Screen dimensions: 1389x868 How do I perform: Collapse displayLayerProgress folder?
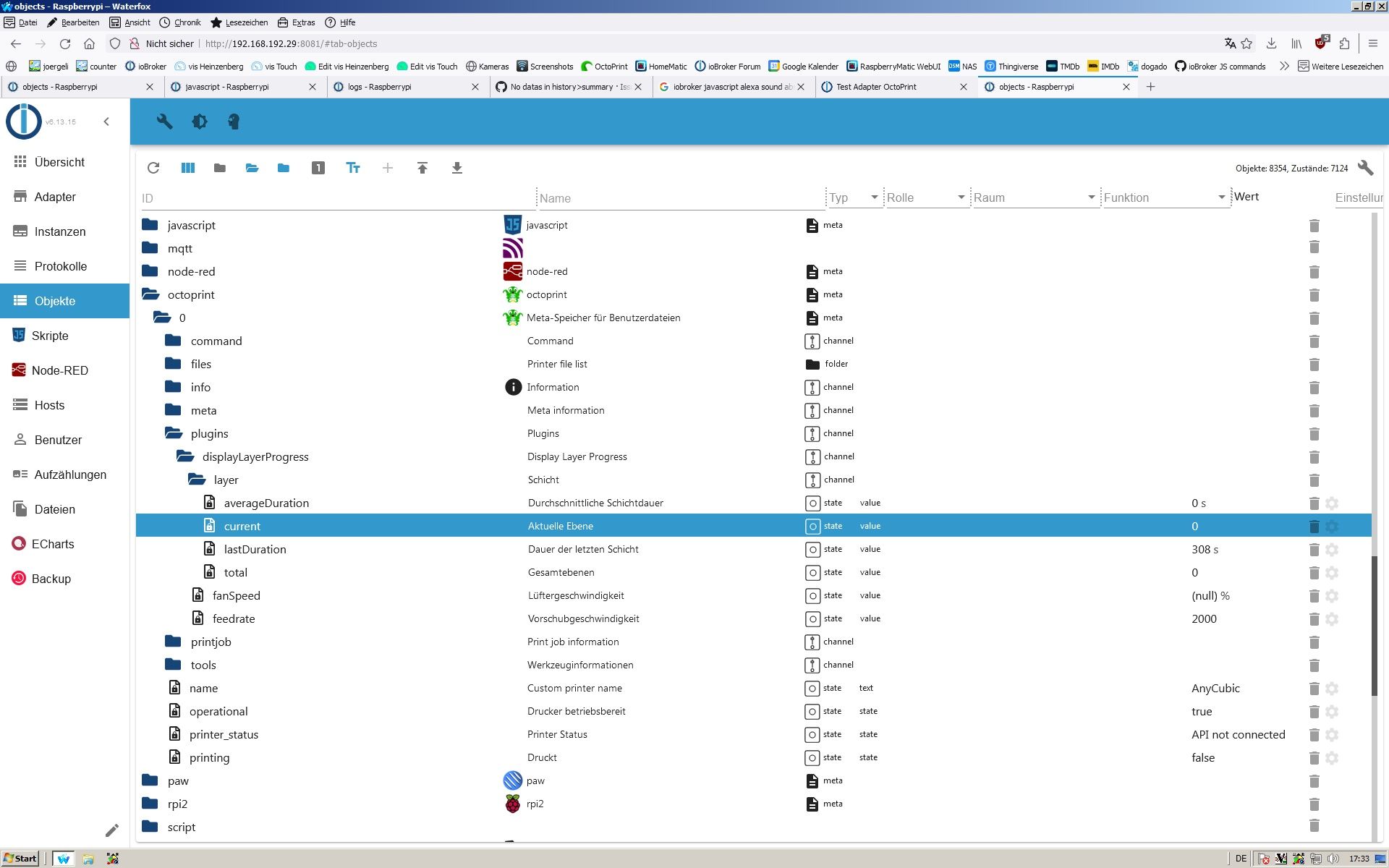(x=185, y=456)
